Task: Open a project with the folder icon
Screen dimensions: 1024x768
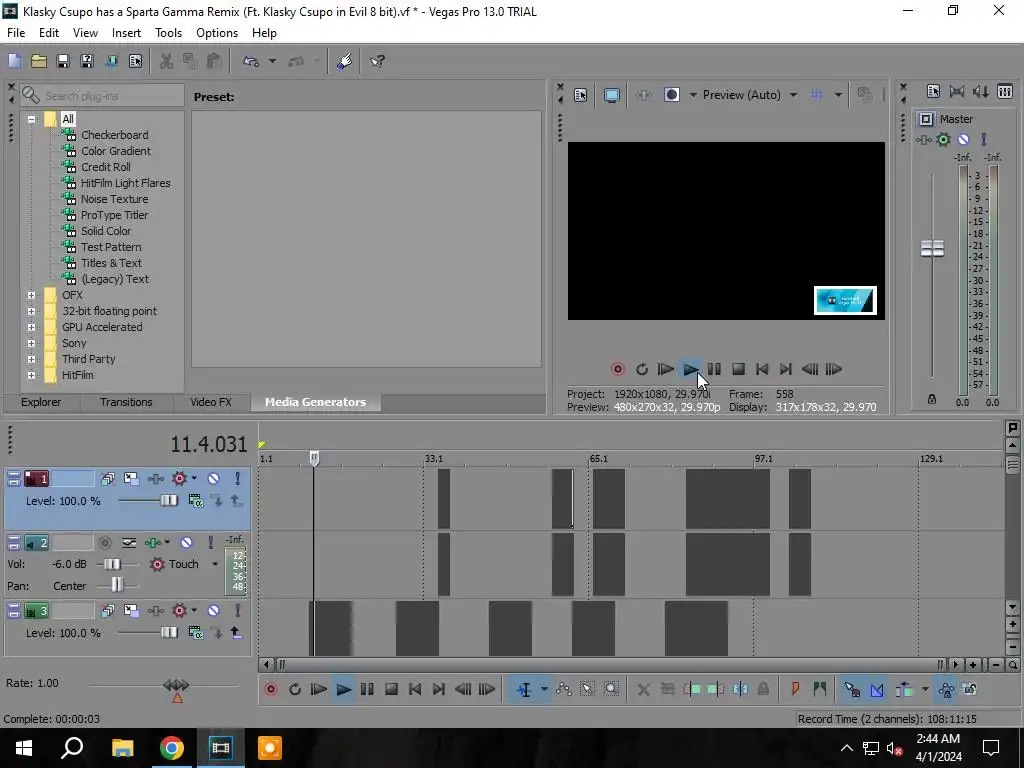Action: [x=39, y=61]
